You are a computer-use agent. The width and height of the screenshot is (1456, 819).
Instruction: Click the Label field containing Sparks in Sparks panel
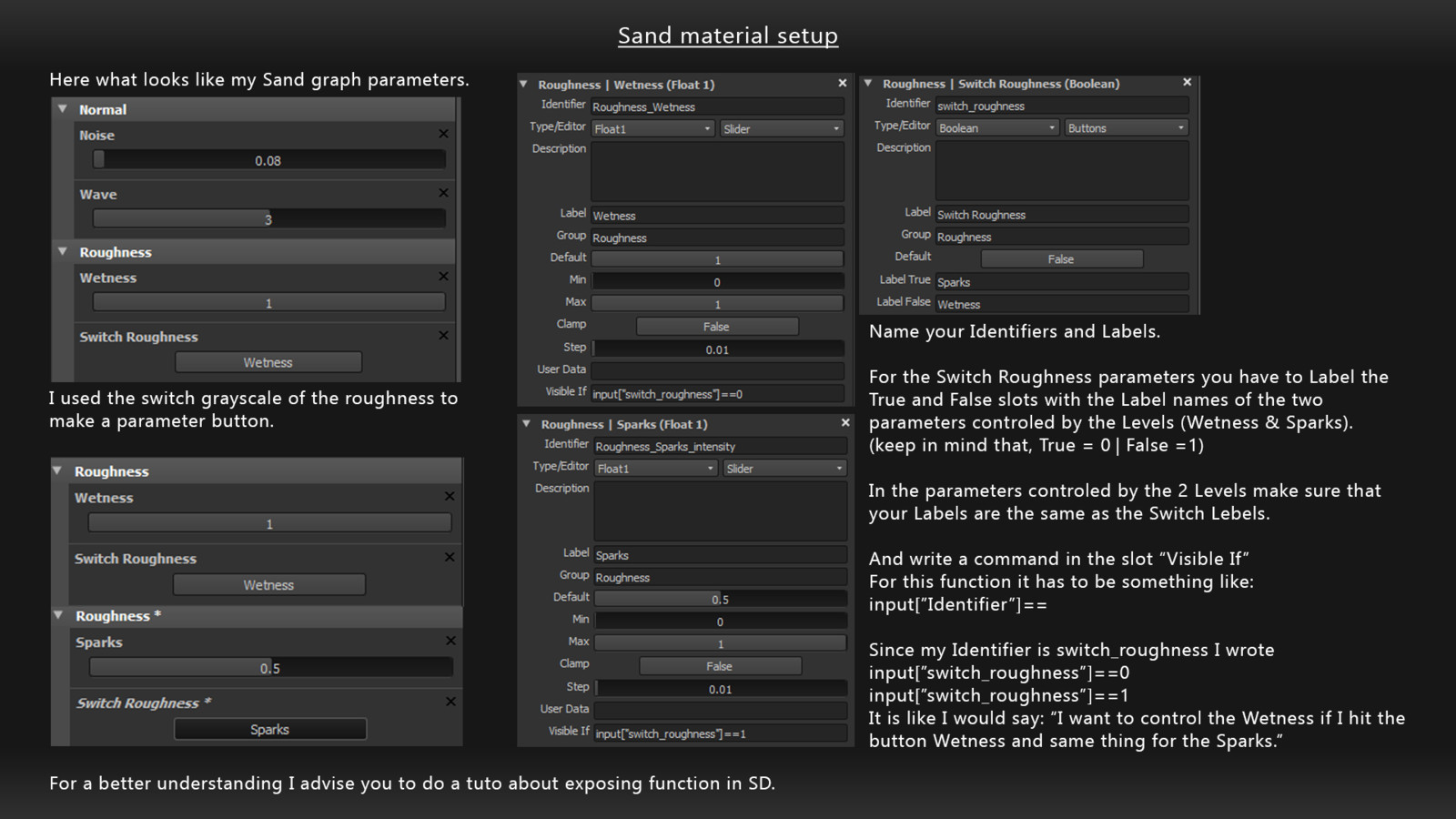721,555
